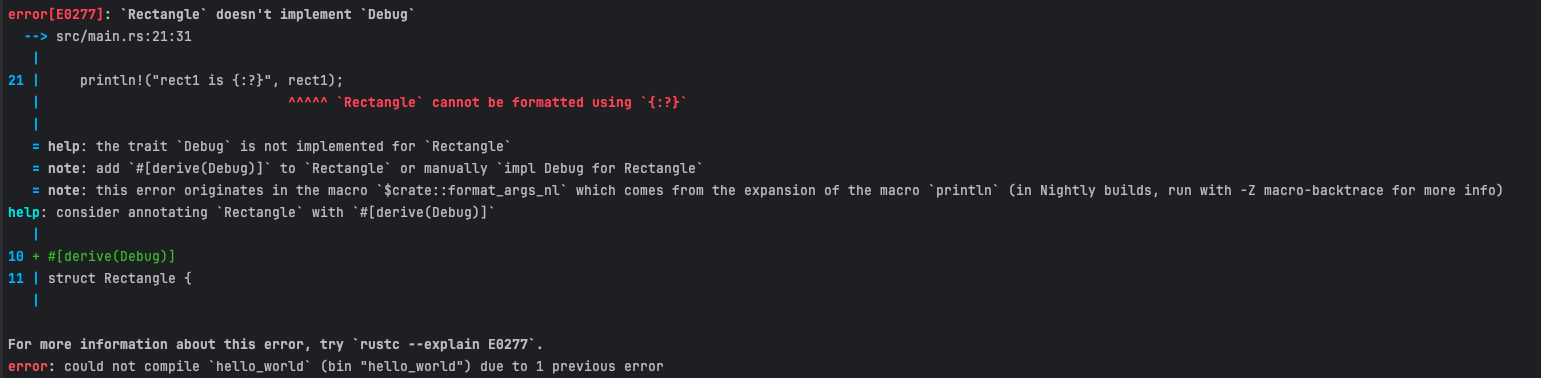Screen dimensions: 1541x378
Task: Select the suggested #[derive(Debug)] green line
Action: (111, 256)
